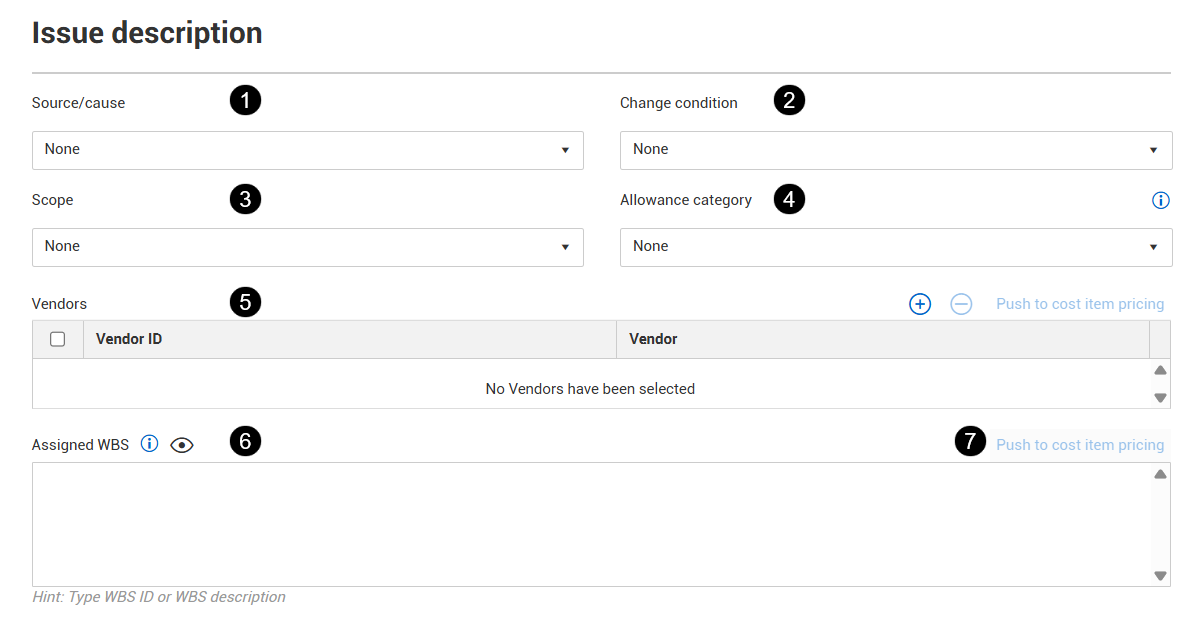Click the Vendor ID column header
Image resolution: width=1197 pixels, height=620 pixels.
tap(129, 339)
